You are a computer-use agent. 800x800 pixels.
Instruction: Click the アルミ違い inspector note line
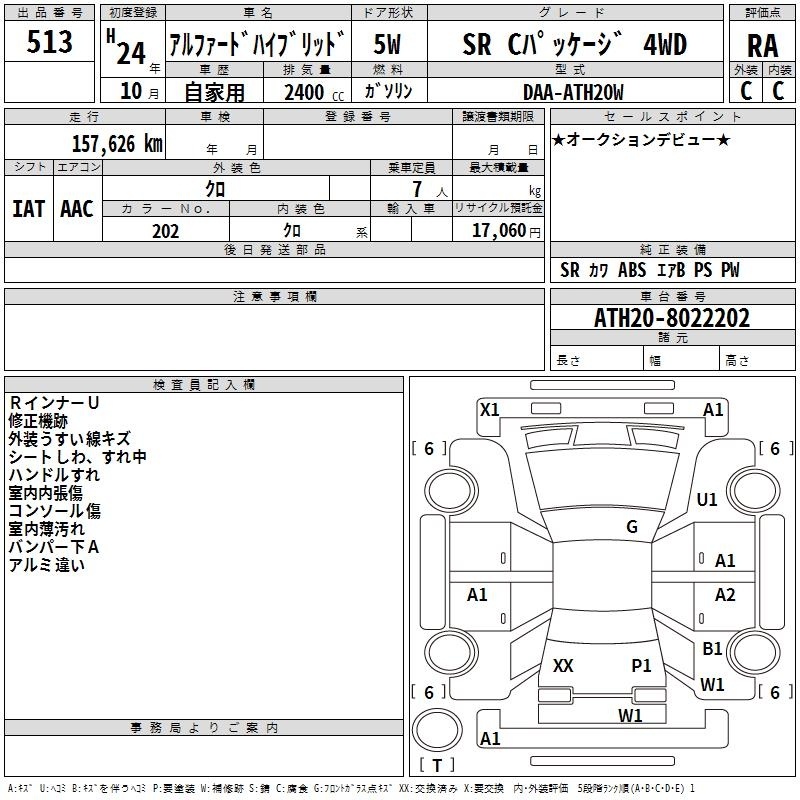click(x=47, y=565)
